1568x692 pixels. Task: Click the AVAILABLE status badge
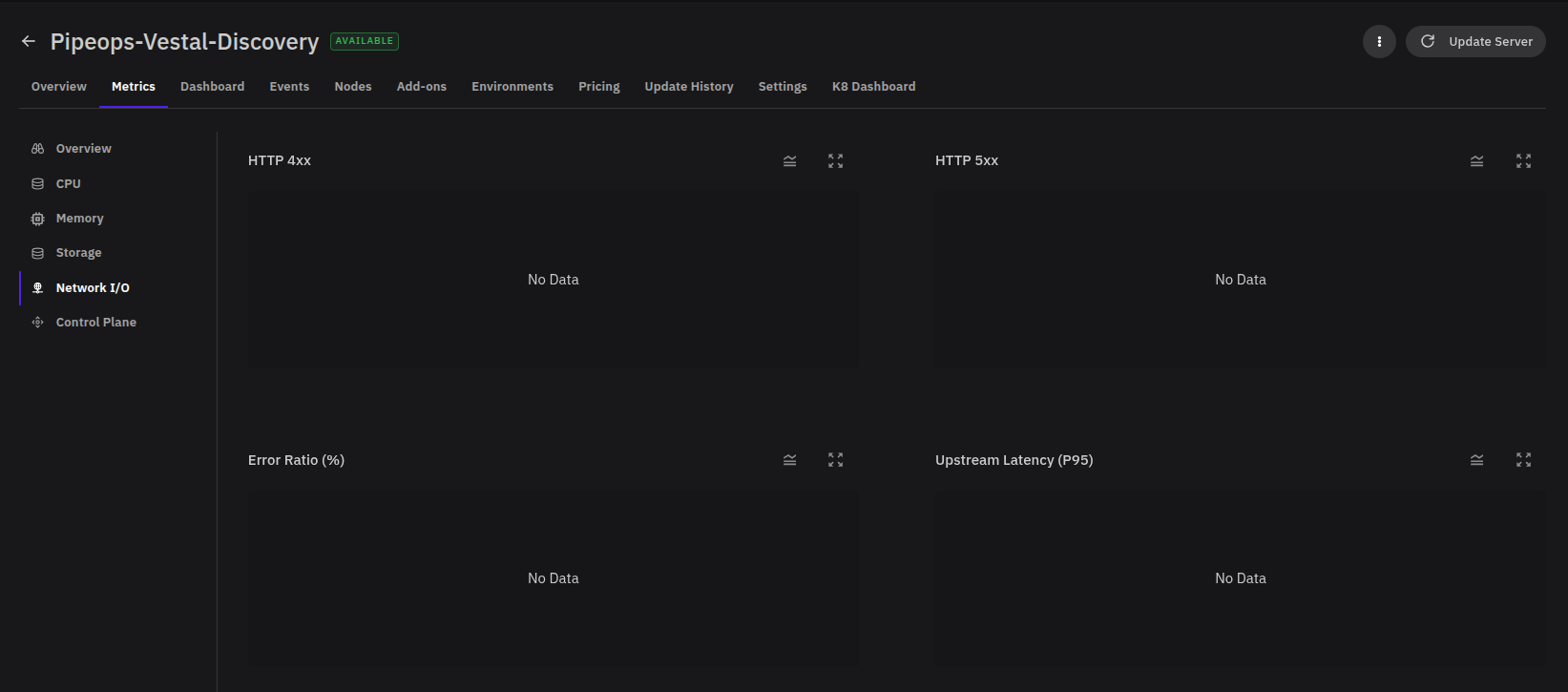pyautogui.click(x=365, y=41)
